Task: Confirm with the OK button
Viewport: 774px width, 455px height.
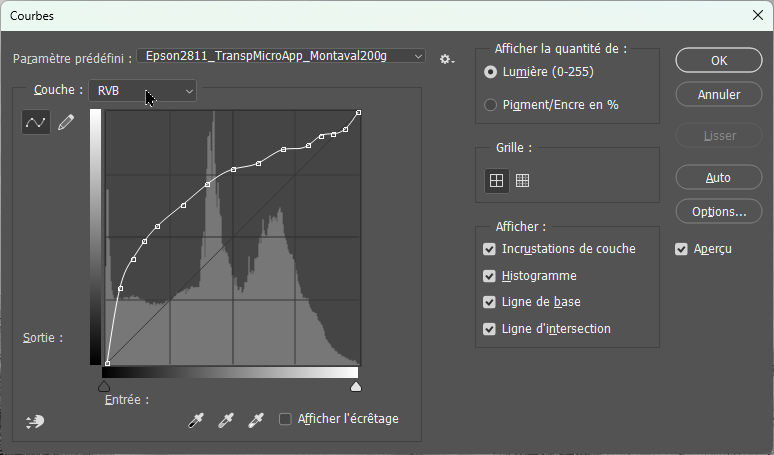Action: click(x=719, y=60)
